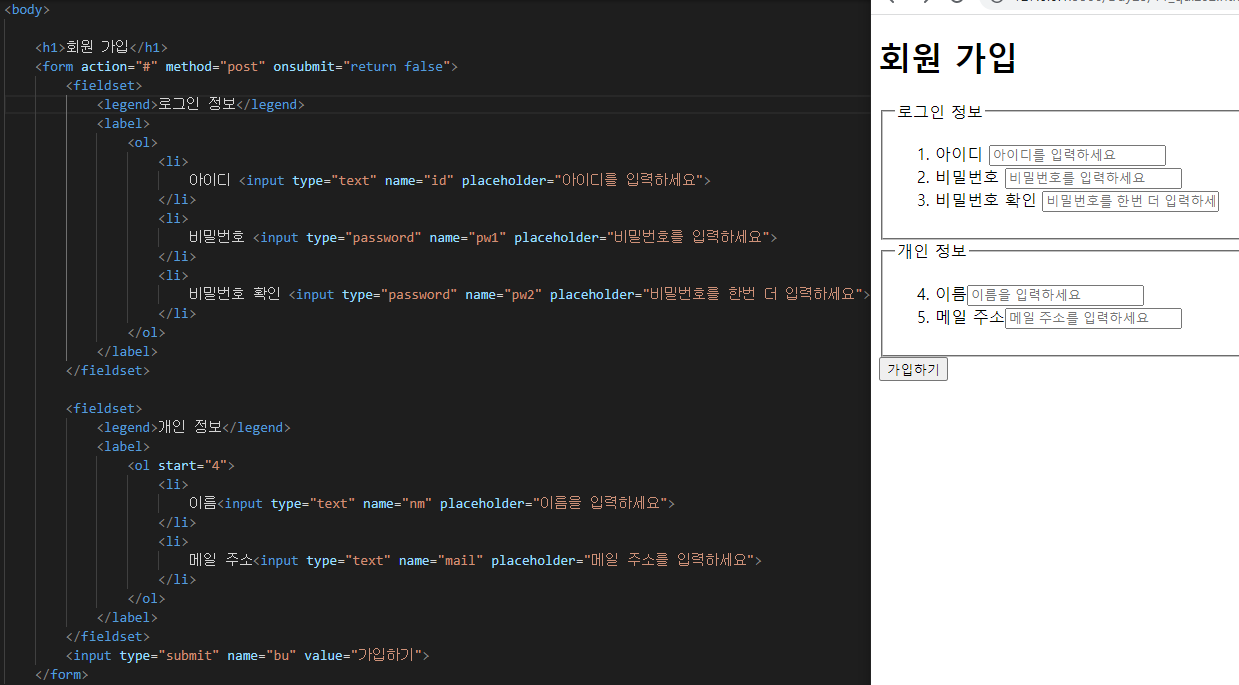Click the 이름 text field in the browser
This screenshot has height=685, width=1239.
click(x=1055, y=295)
